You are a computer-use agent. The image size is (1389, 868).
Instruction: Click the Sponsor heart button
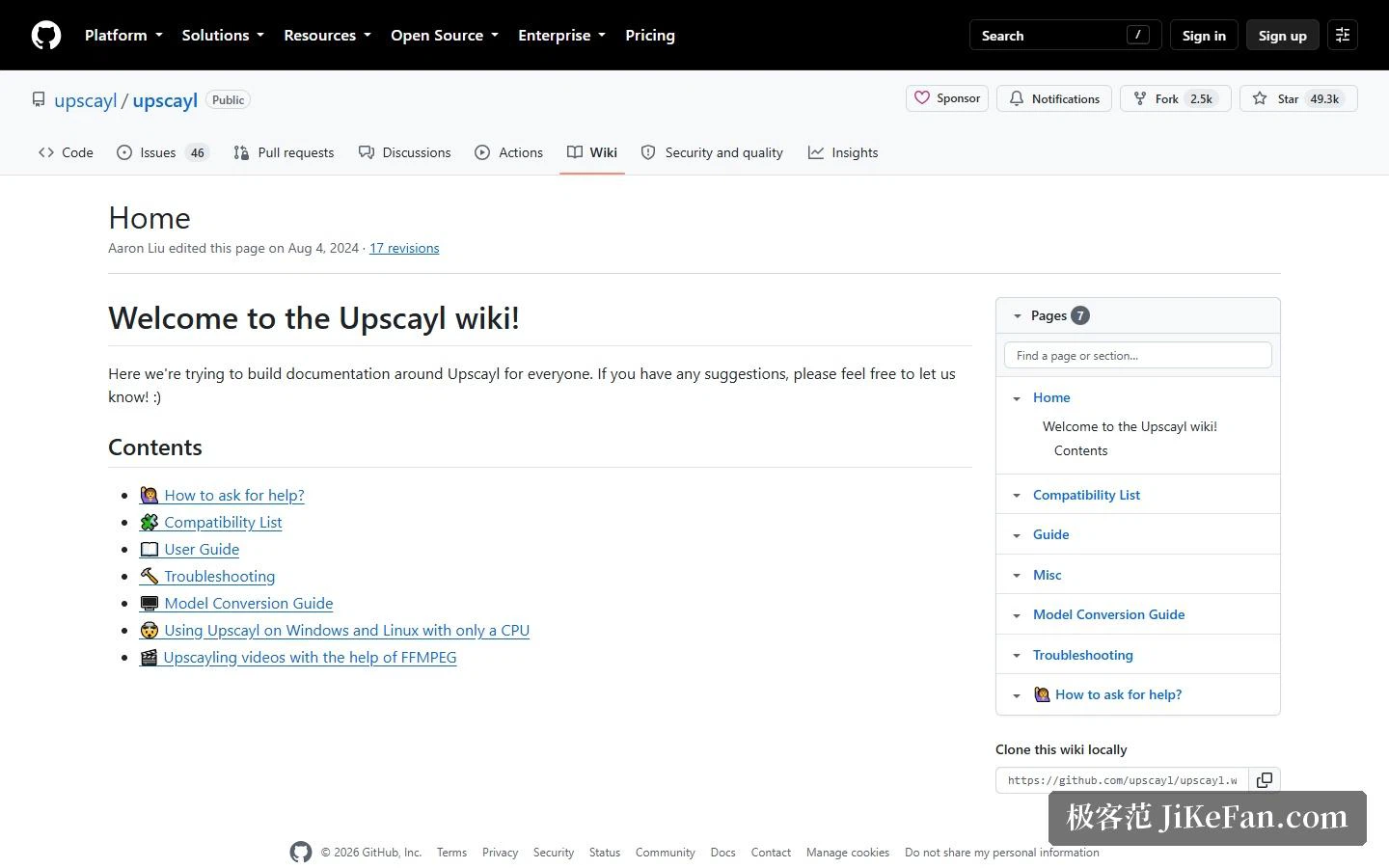click(x=947, y=98)
